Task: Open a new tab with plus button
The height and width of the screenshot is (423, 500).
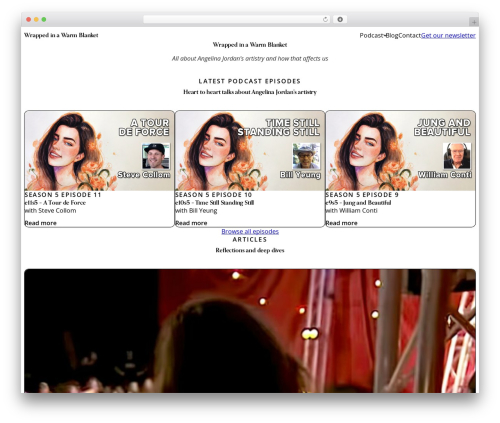Action: (x=474, y=22)
